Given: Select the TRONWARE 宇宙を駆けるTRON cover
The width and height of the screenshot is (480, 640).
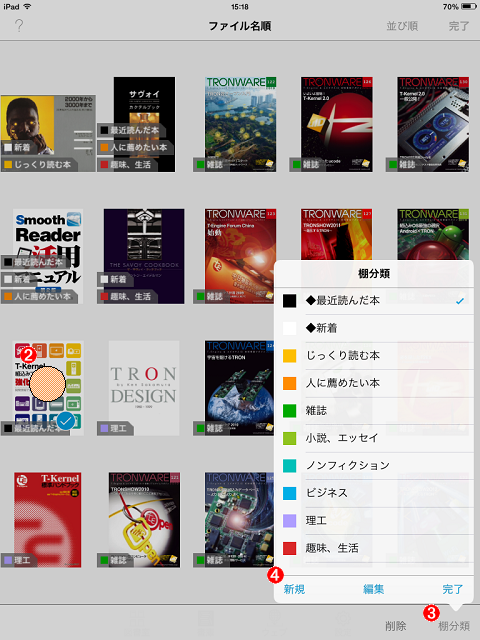Looking at the screenshot, I should [239, 388].
